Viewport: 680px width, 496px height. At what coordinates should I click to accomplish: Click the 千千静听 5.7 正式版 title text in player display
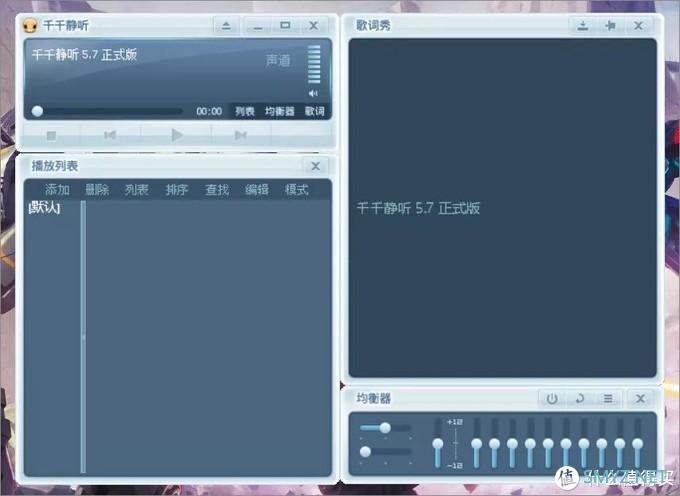click(x=84, y=55)
